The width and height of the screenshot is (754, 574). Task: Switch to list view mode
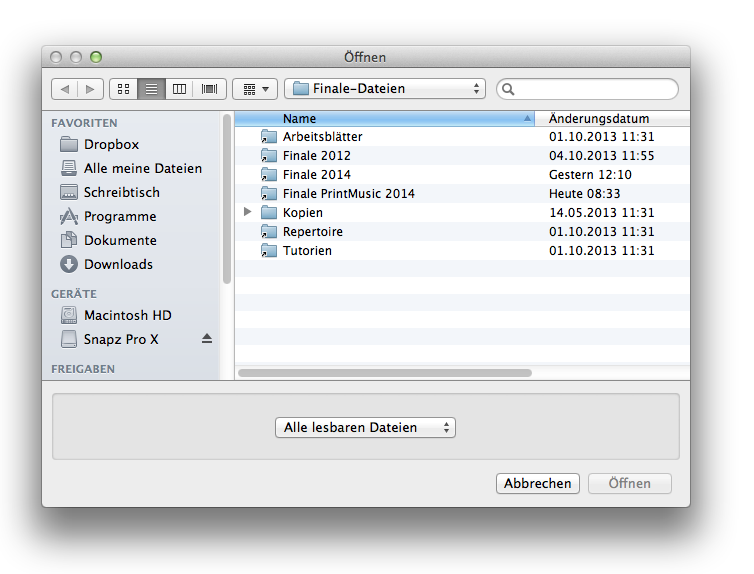pos(151,89)
